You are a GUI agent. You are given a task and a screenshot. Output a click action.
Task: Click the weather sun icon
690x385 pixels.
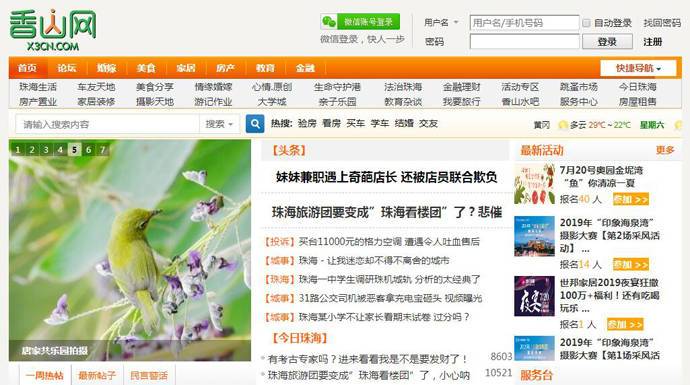(x=562, y=125)
